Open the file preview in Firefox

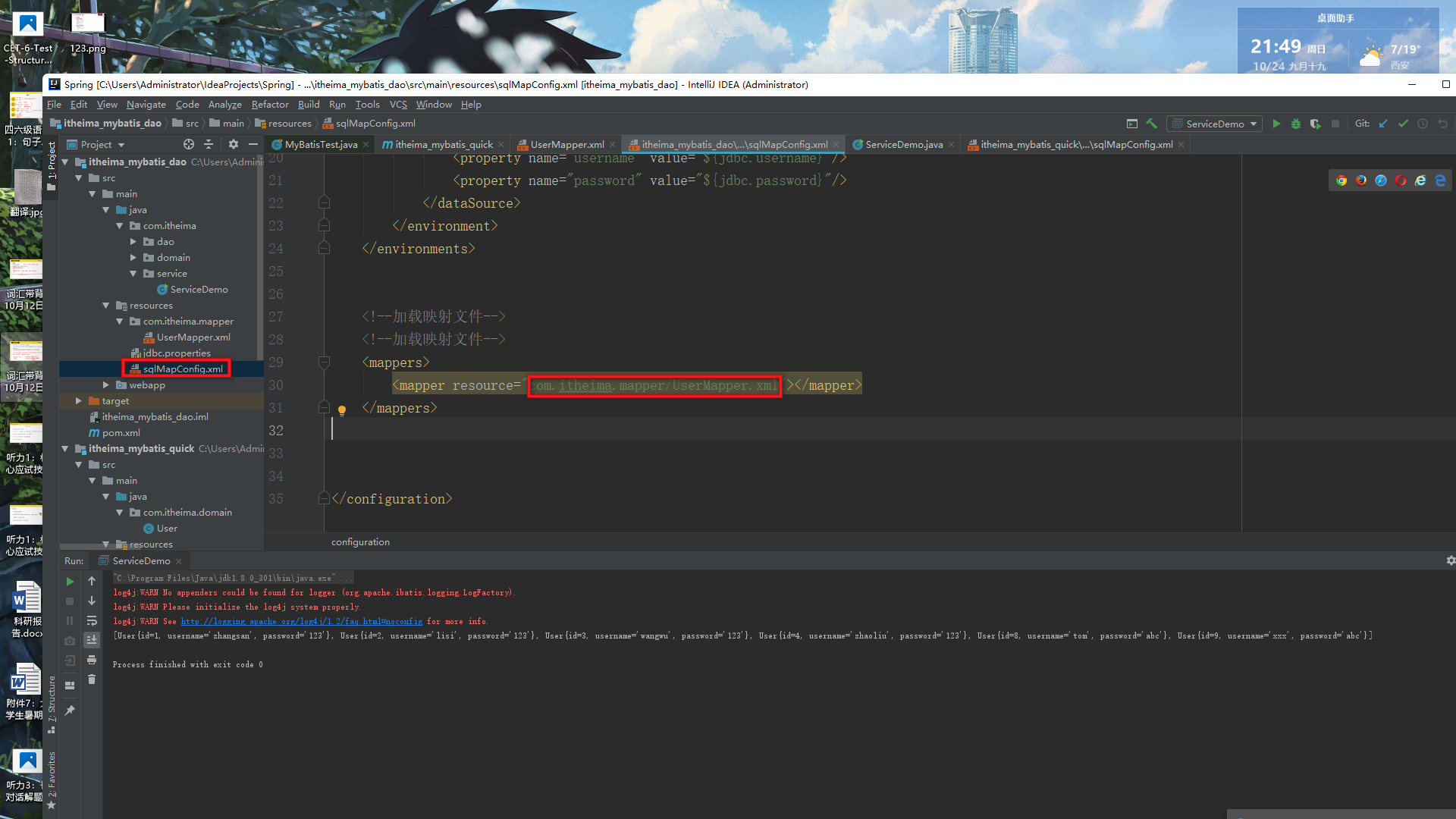1361,180
